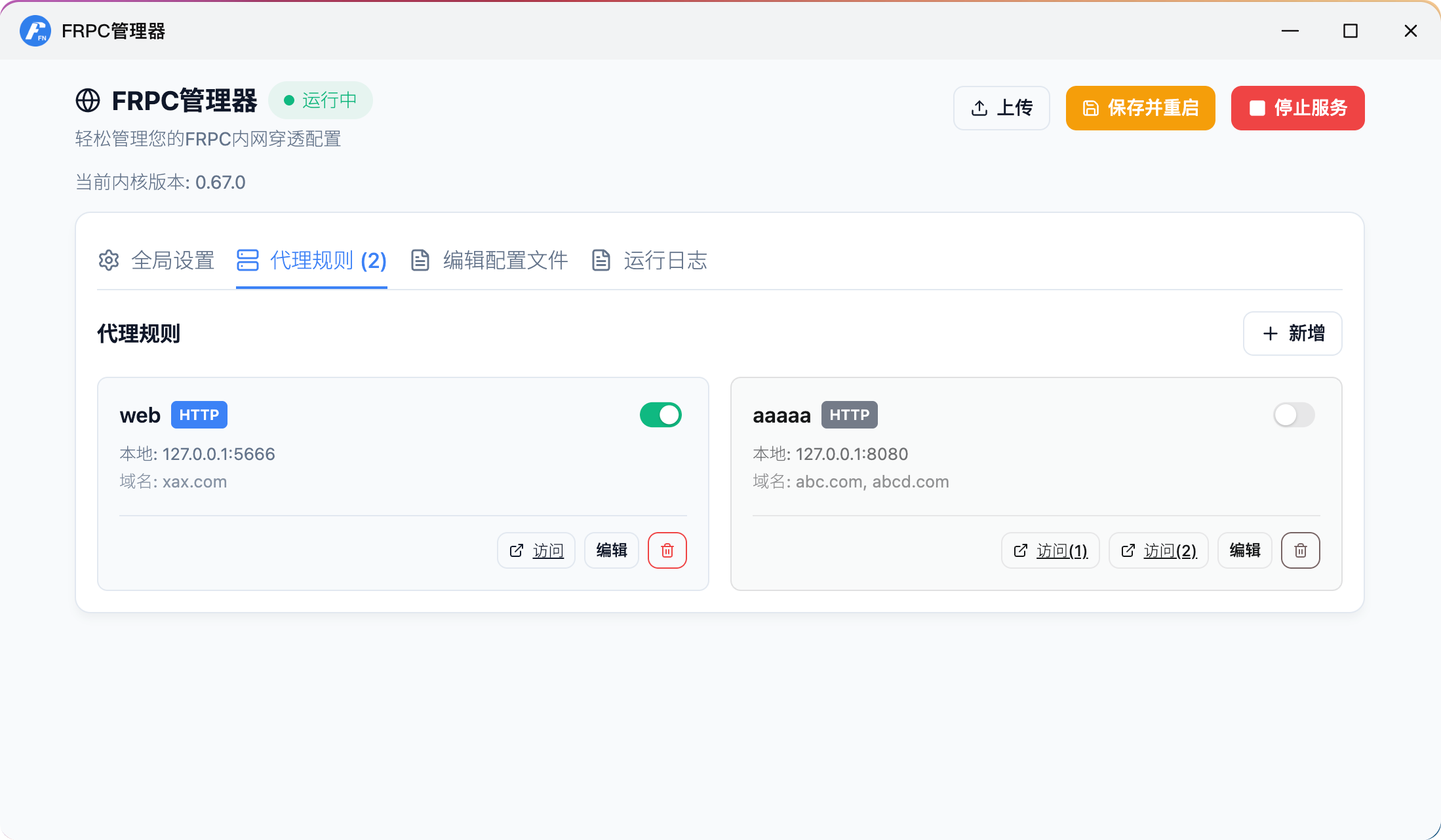Click the document icon on 运行日志 tab
This screenshot has width=1441, height=840.
pos(601,260)
